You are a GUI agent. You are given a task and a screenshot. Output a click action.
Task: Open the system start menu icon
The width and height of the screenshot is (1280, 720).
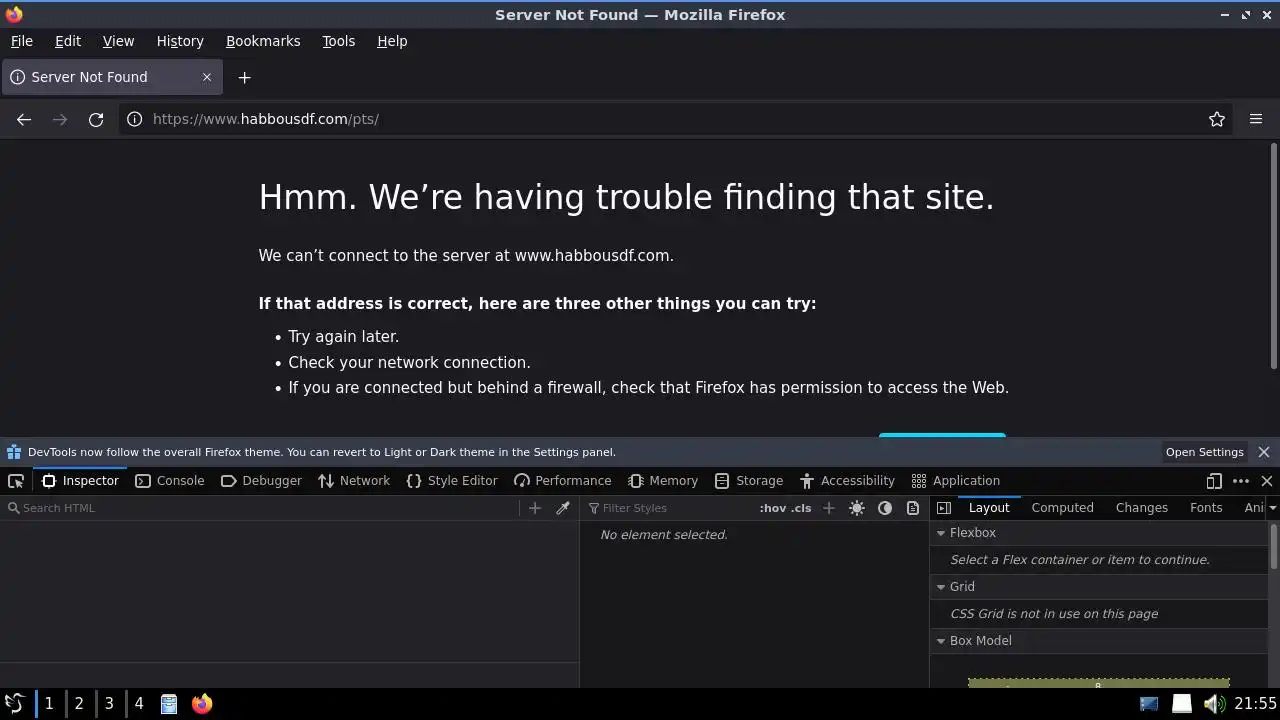14,704
